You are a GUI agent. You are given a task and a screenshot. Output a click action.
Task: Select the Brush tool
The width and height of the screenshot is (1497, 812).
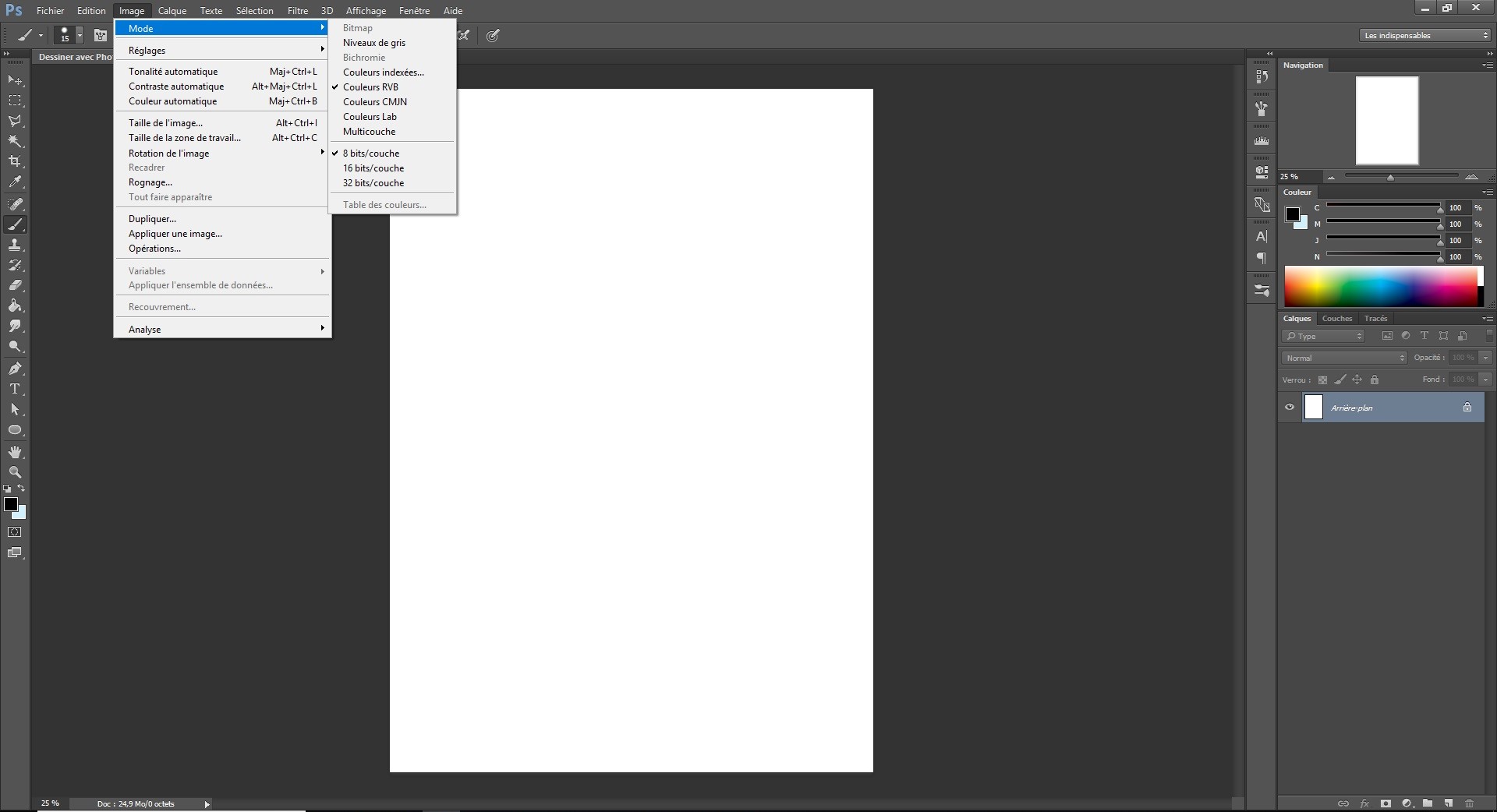16,223
